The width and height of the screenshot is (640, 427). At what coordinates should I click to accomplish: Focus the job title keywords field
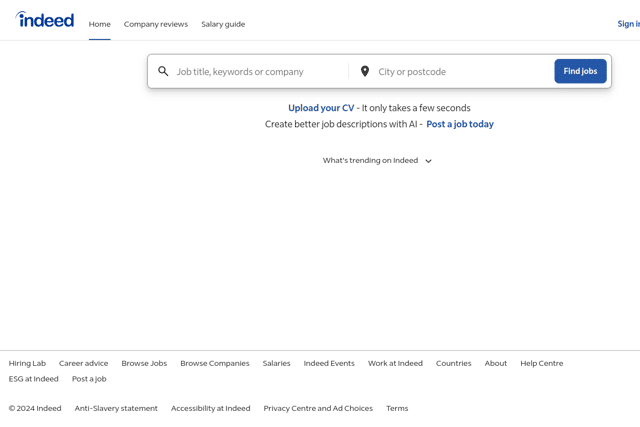click(260, 72)
